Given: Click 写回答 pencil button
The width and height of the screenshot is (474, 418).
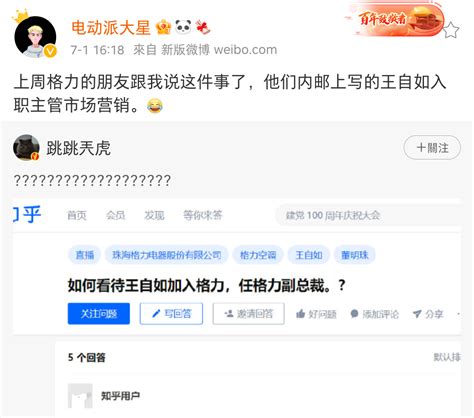Looking at the screenshot, I should (171, 314).
